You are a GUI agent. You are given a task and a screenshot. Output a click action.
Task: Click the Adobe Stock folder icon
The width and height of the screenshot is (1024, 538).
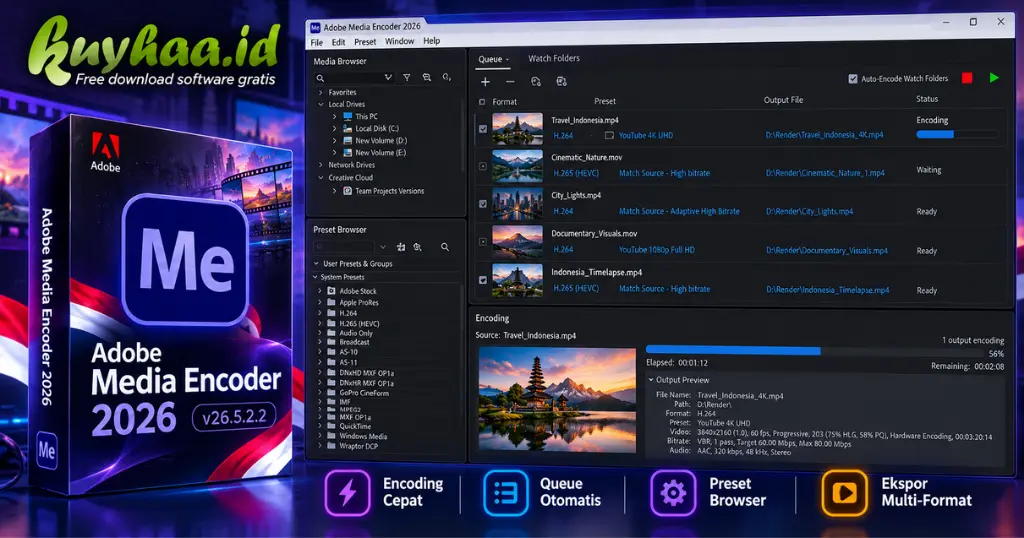pos(331,291)
